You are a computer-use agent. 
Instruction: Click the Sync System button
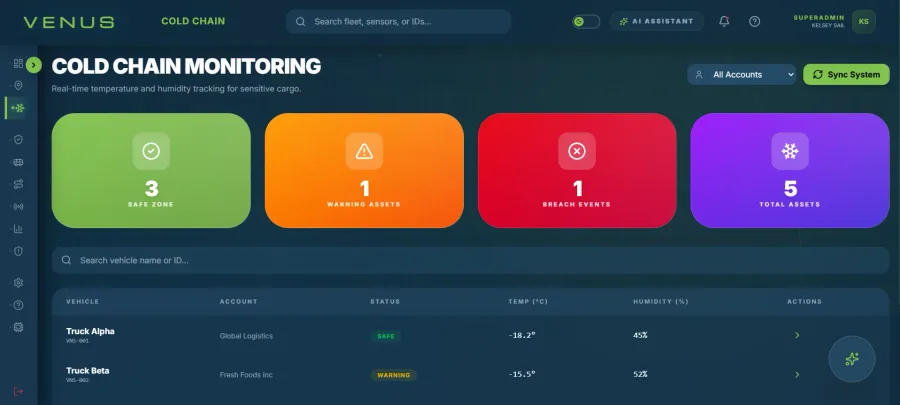(x=846, y=75)
